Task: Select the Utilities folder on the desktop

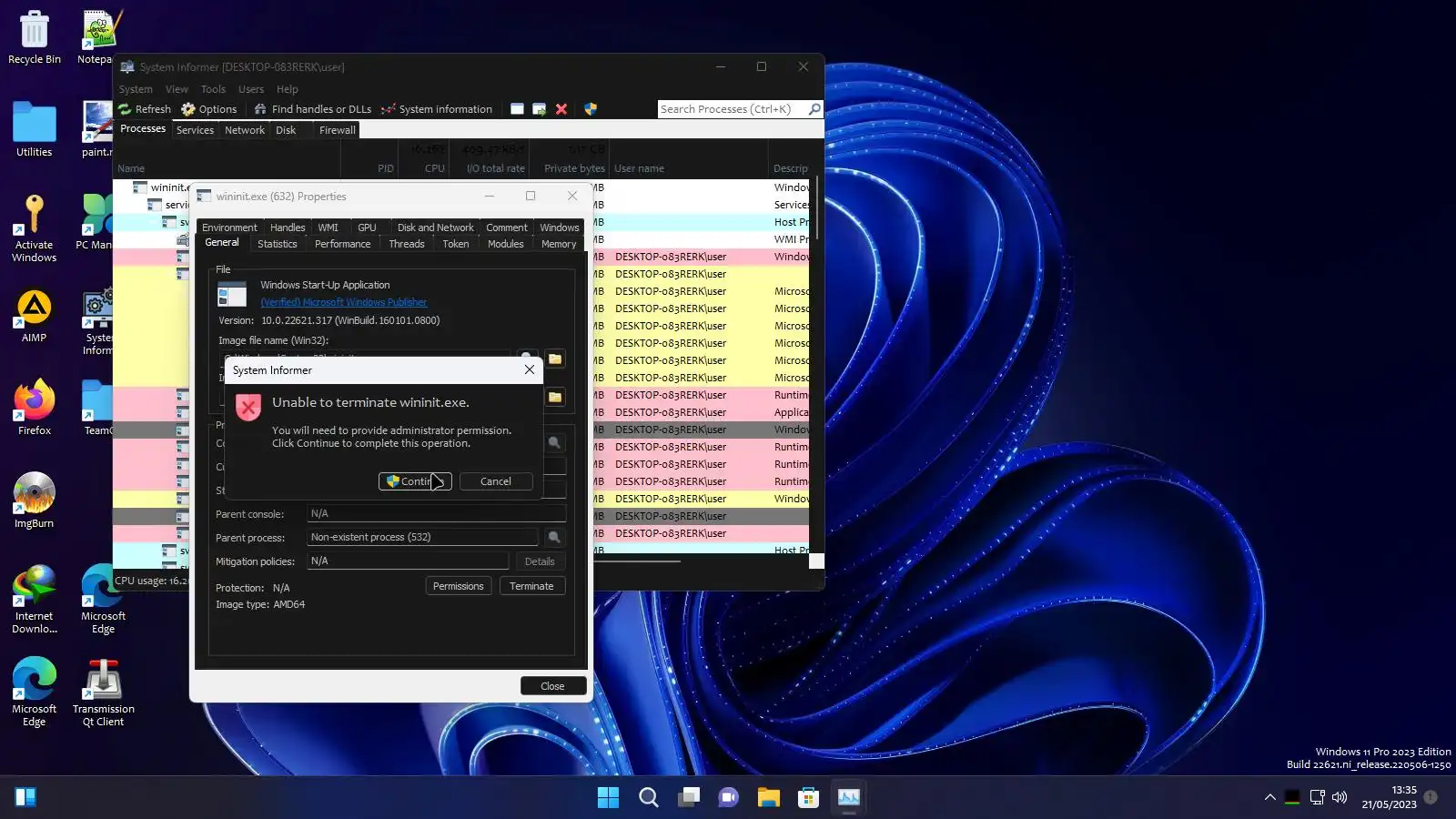Action: (x=35, y=129)
